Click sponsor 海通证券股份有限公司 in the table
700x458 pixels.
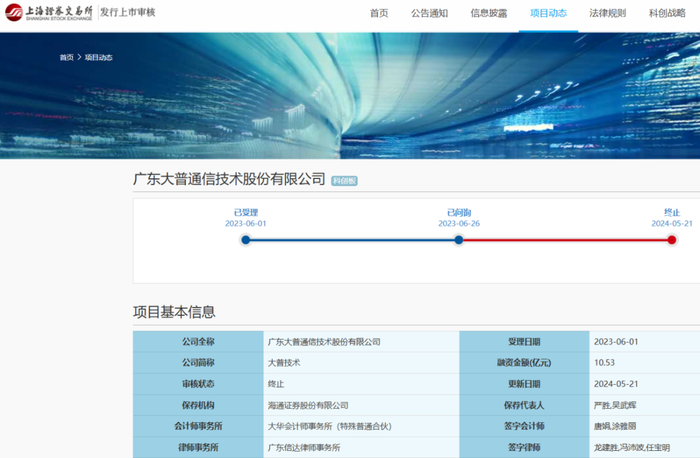[308, 405]
